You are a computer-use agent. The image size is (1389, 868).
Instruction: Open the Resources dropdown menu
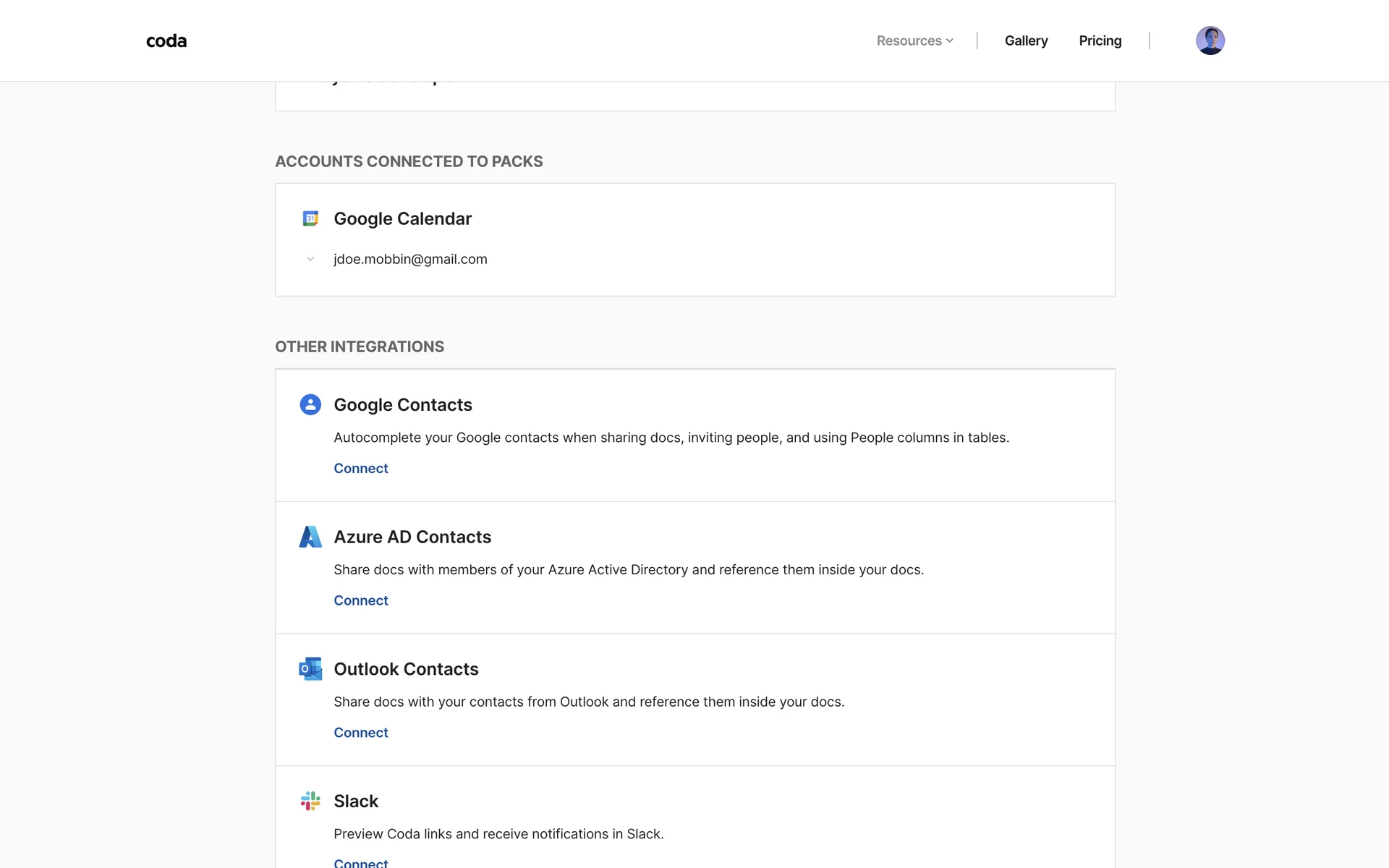coord(909,41)
